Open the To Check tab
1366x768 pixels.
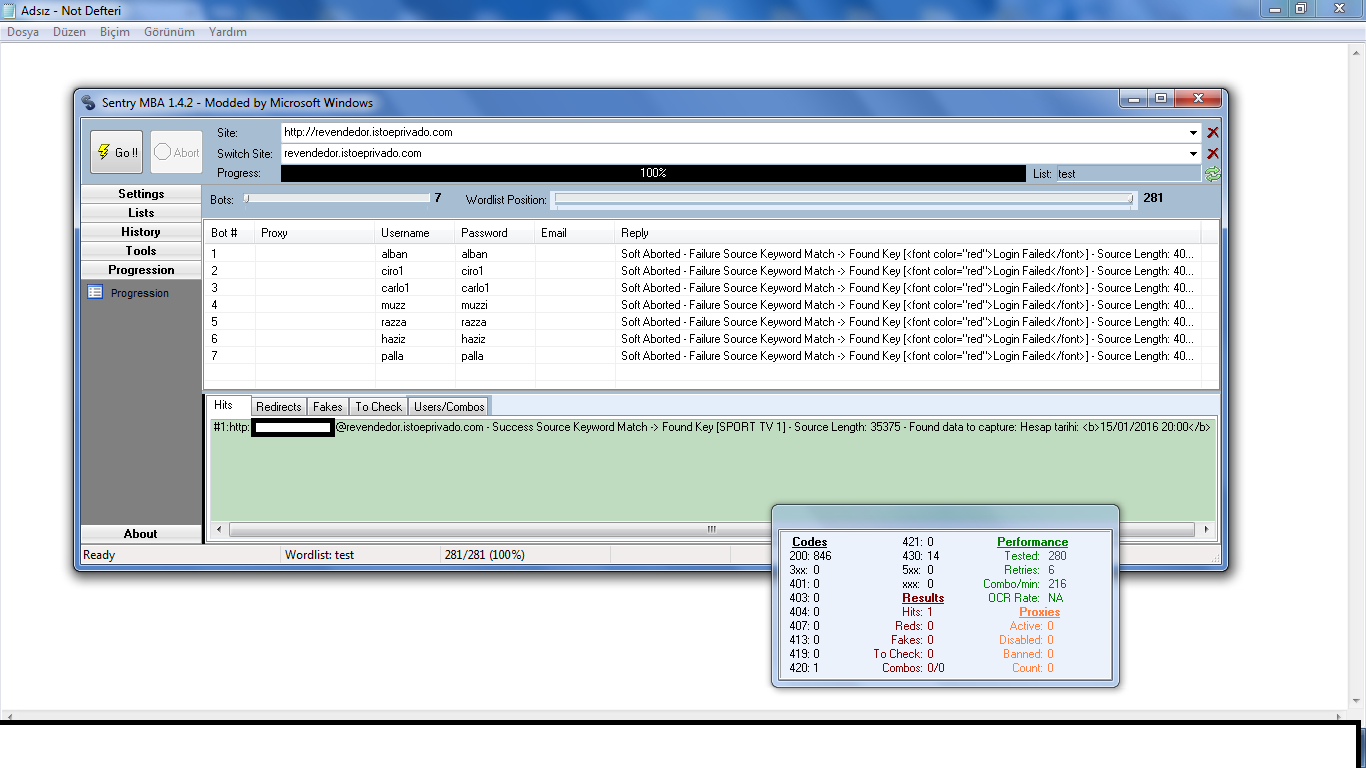pyautogui.click(x=378, y=406)
